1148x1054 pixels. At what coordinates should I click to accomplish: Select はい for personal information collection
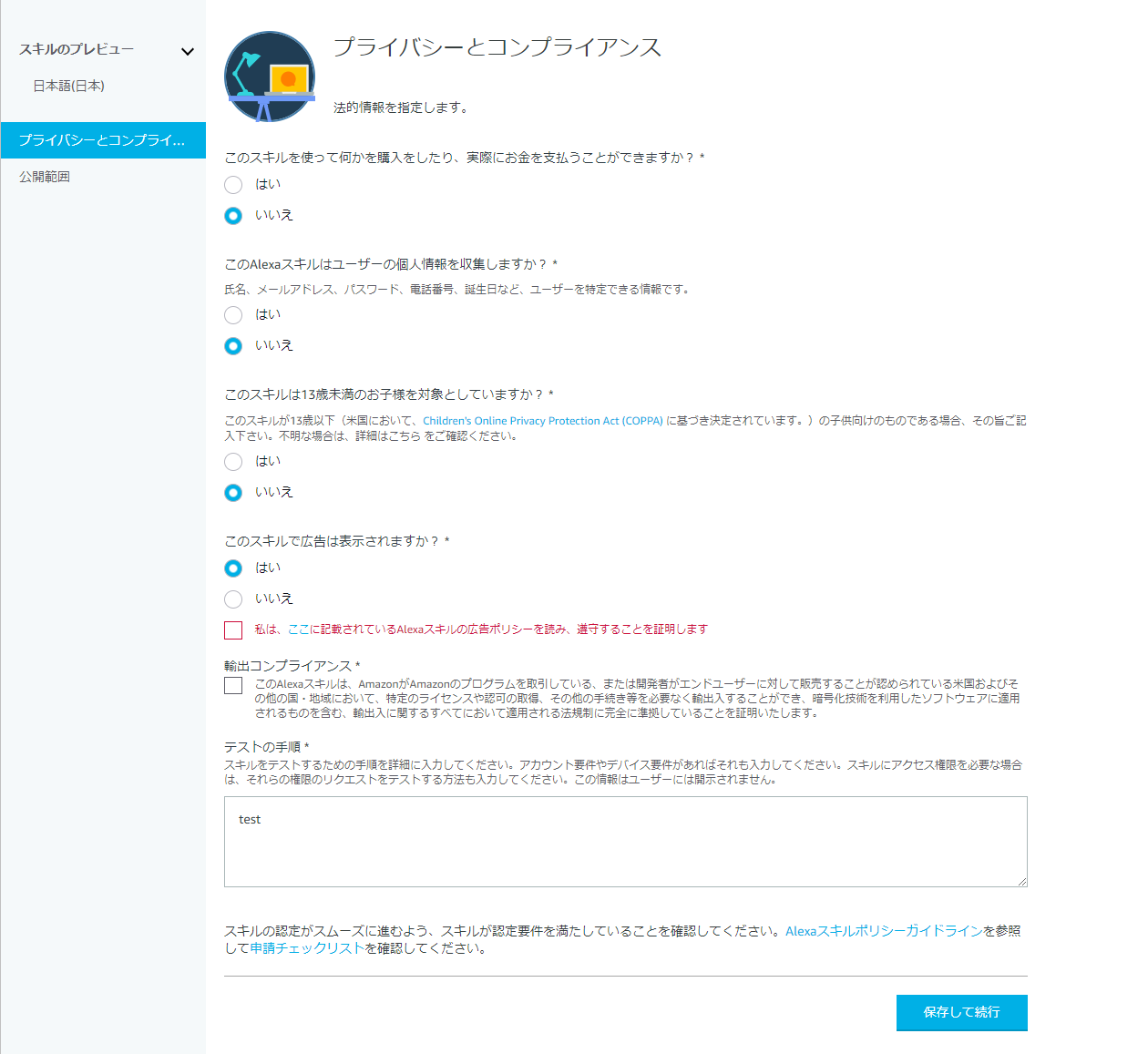pyautogui.click(x=233, y=315)
